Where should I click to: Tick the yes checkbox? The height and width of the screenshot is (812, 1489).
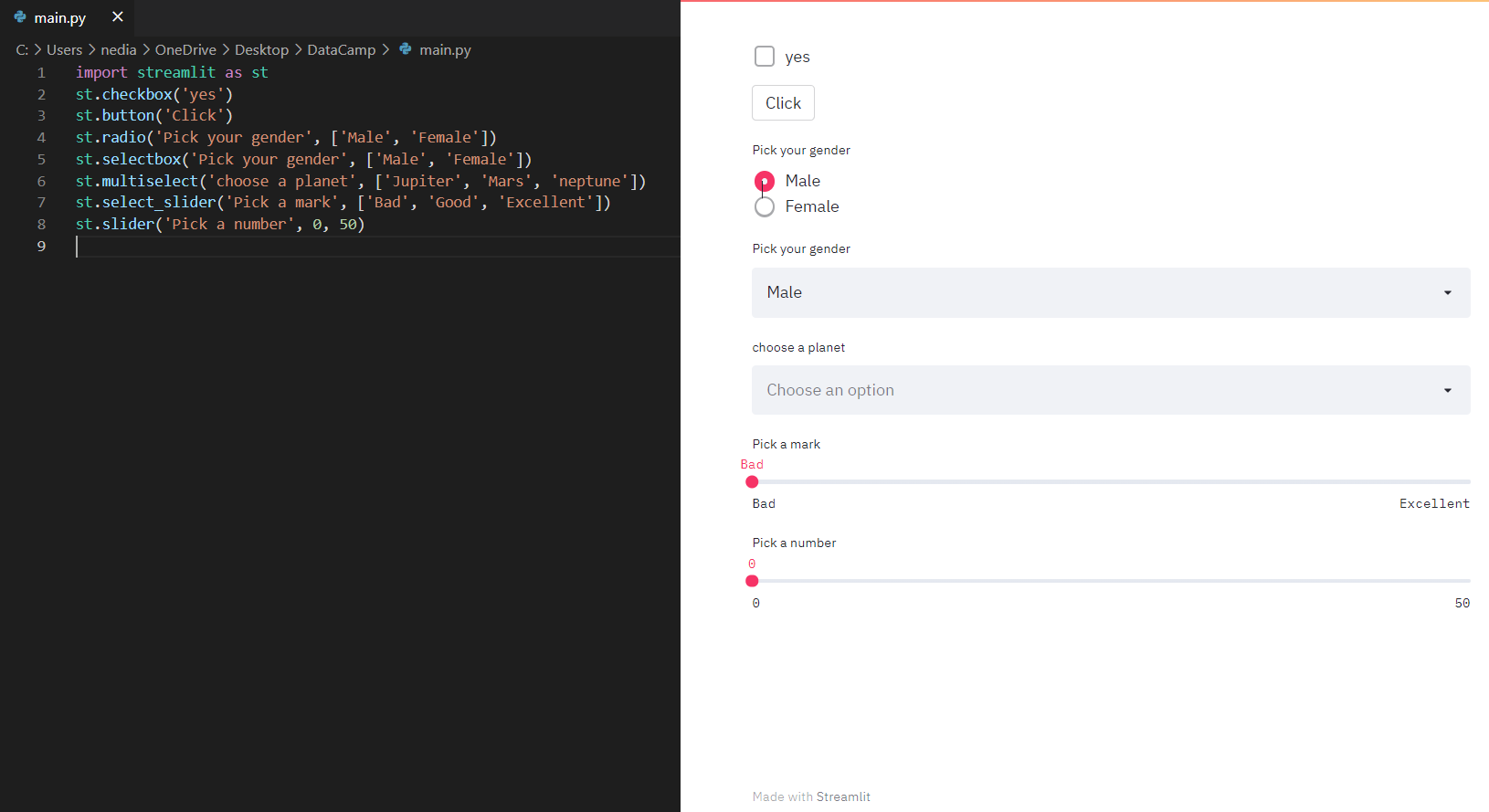point(765,57)
